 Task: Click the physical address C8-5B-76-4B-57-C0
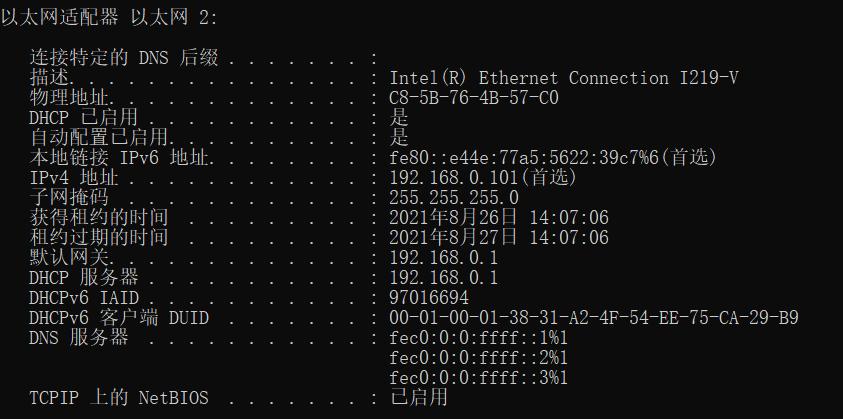tap(474, 98)
